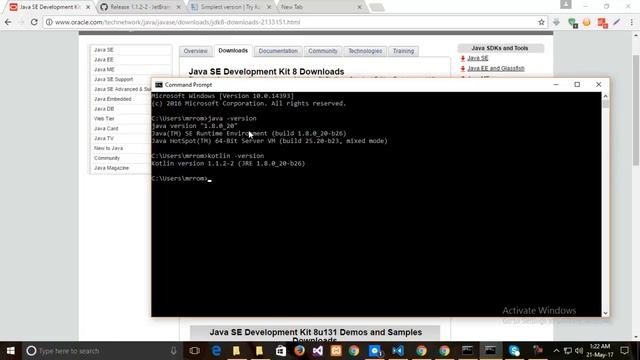Open the Chrome user profile button
The height and width of the screenshot is (360, 640).
[565, 4]
